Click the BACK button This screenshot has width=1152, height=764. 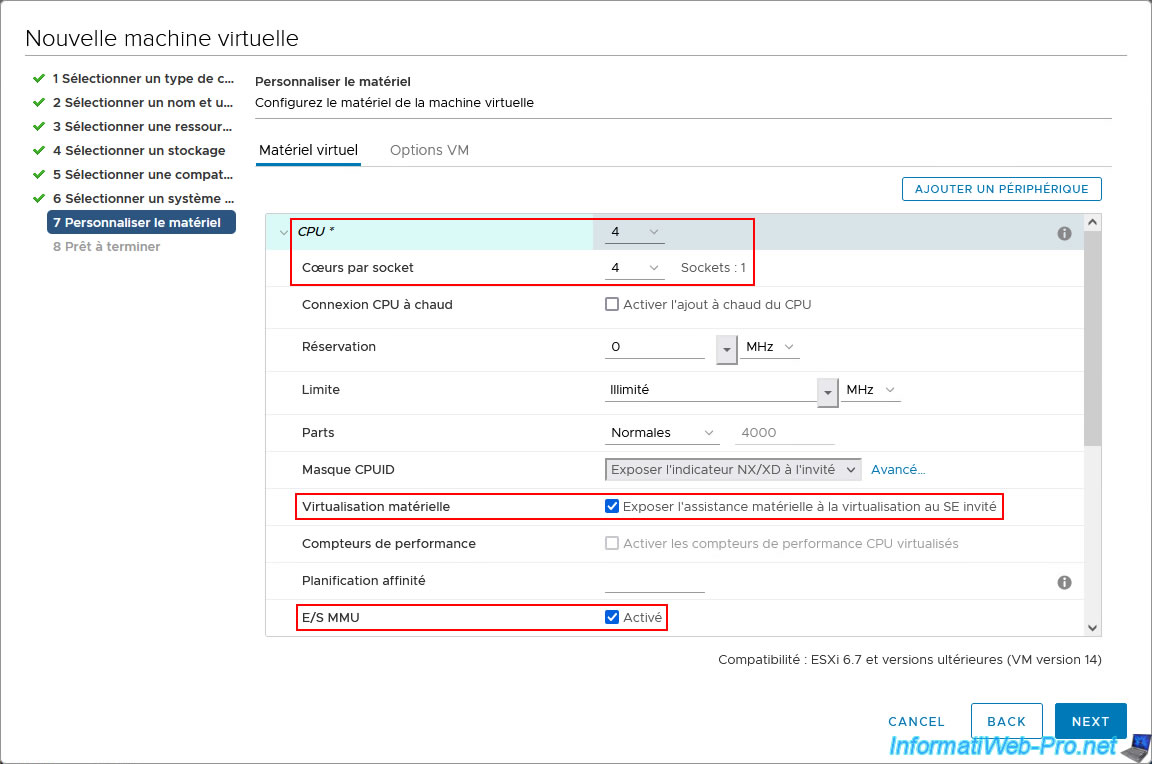(x=1006, y=721)
